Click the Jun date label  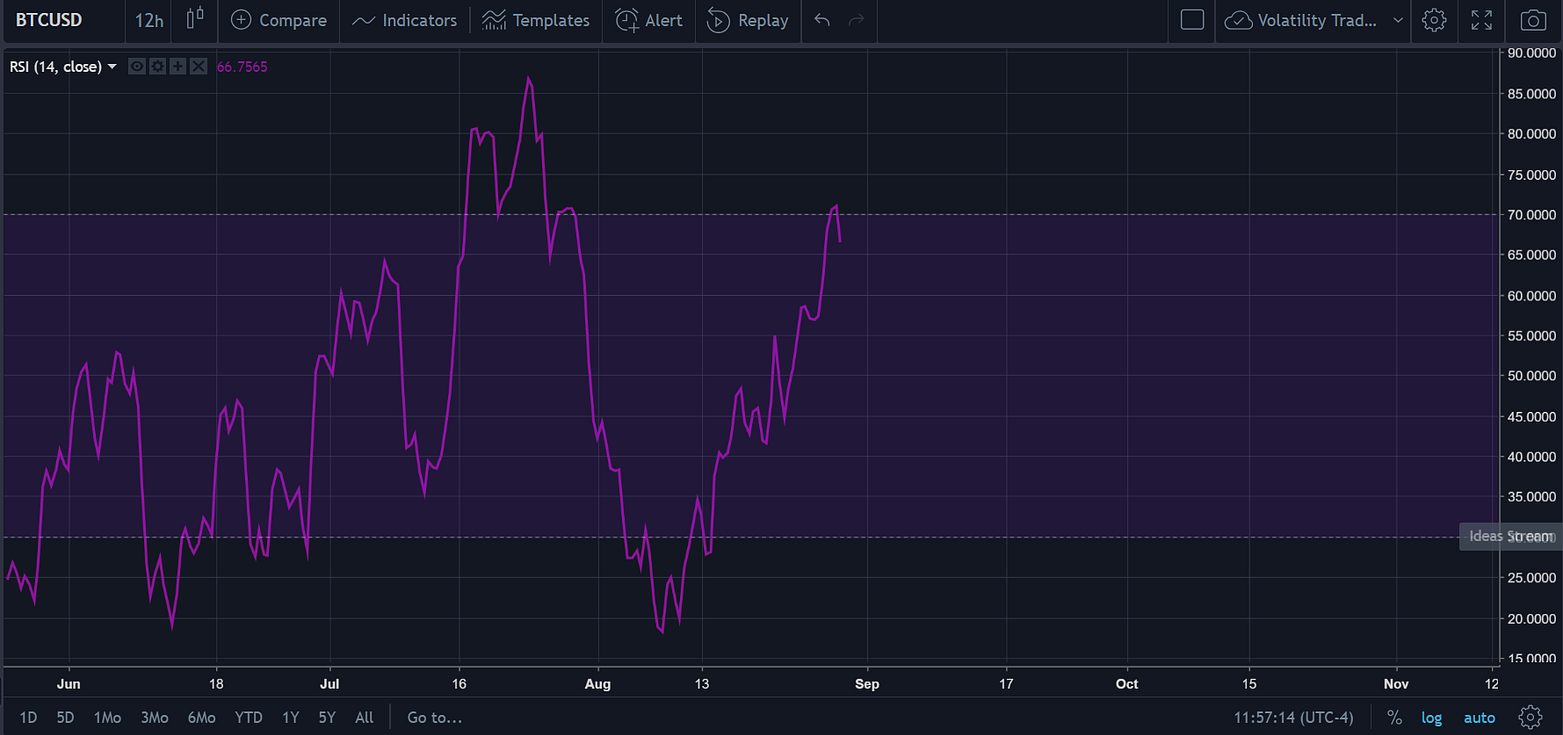(69, 684)
